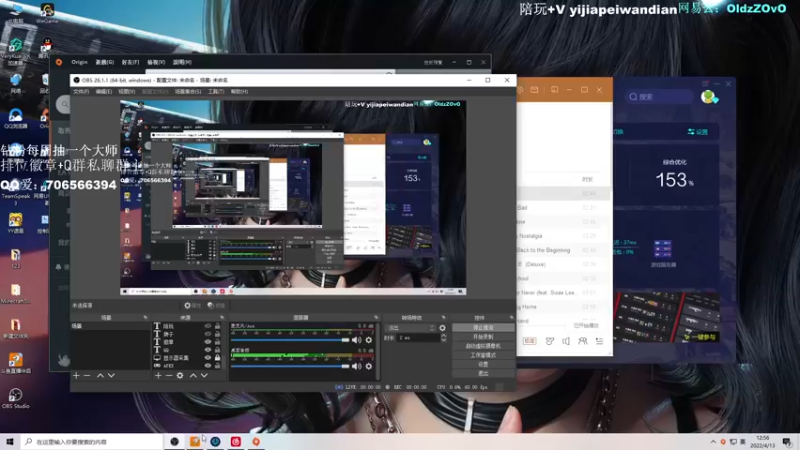Open OBS File menu
This screenshot has width=800, height=450.
click(81, 92)
